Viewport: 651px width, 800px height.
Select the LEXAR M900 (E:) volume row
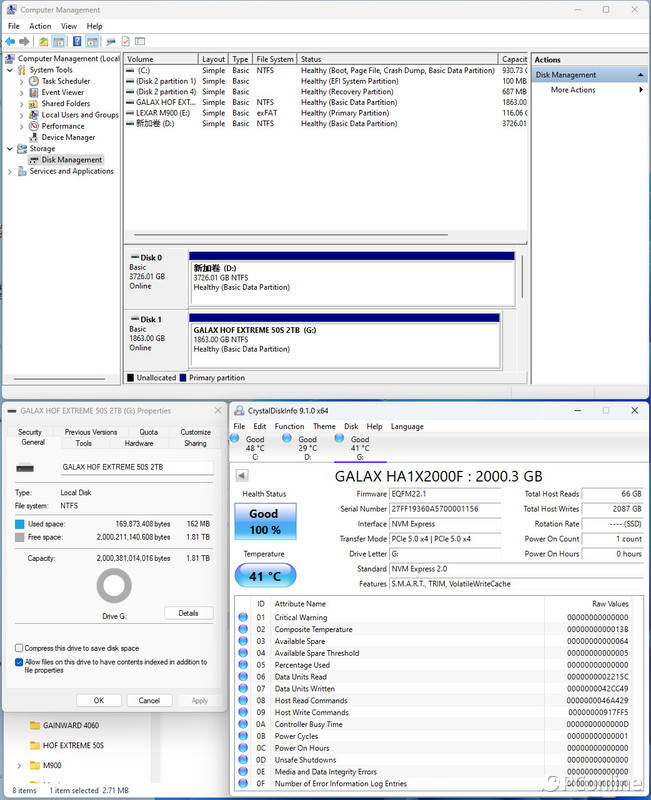click(326, 113)
